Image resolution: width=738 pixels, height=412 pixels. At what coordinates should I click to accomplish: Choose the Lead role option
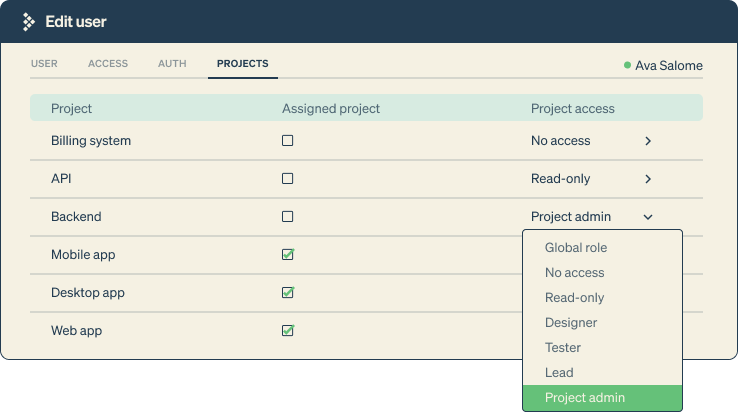(x=559, y=373)
